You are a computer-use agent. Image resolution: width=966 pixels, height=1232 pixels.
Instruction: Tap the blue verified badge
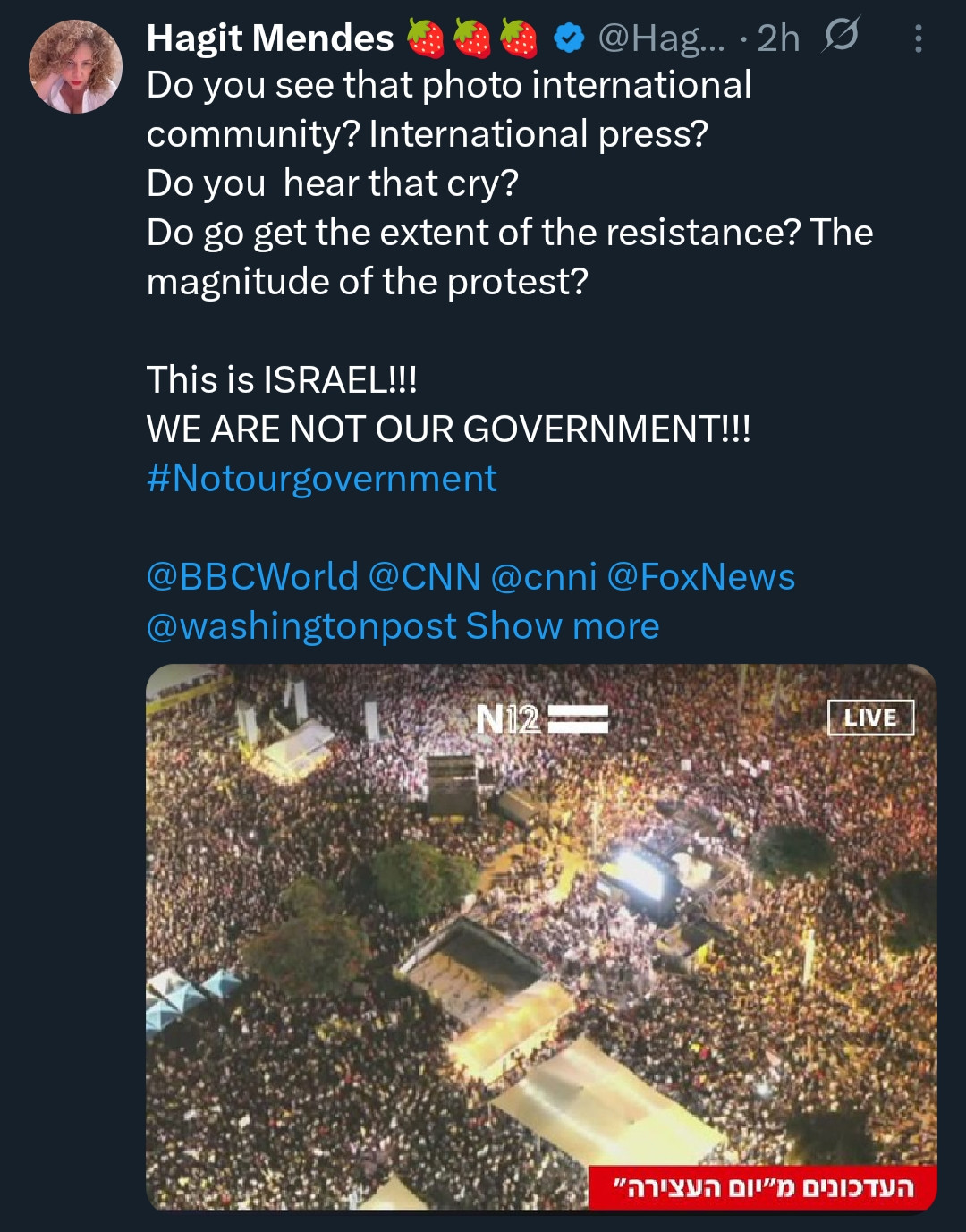[569, 38]
